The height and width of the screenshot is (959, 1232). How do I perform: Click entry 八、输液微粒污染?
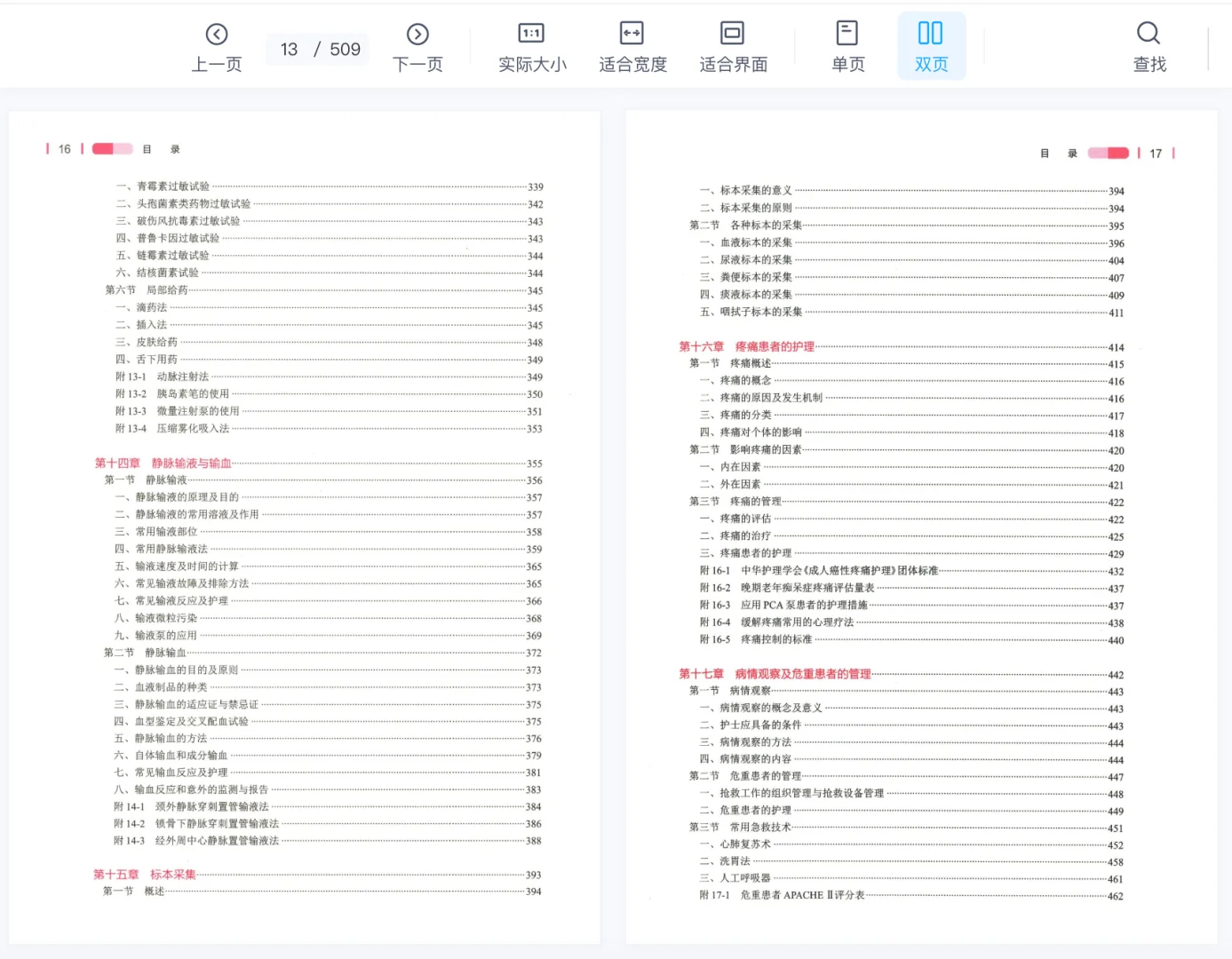point(155,618)
